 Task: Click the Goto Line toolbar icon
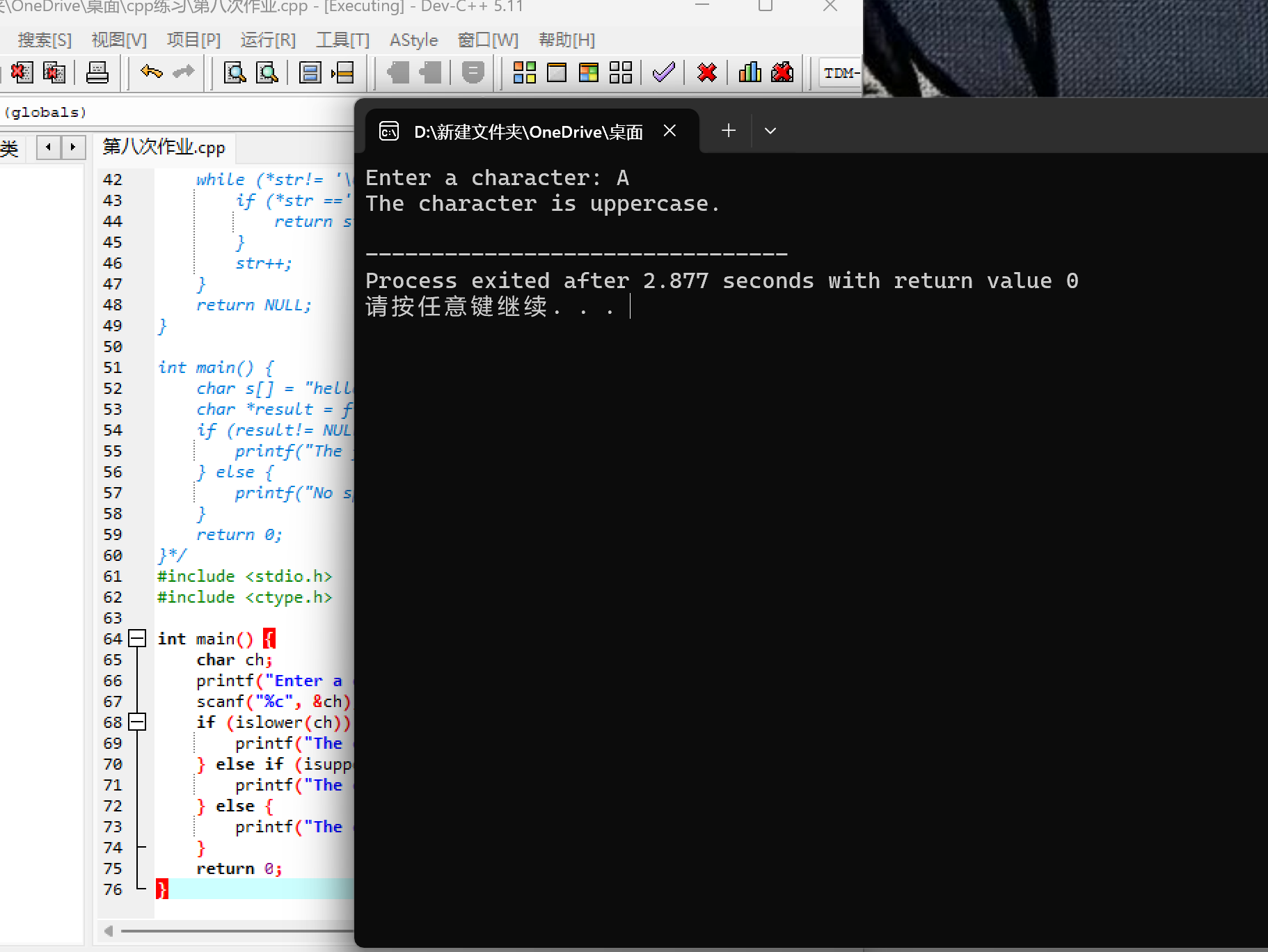tap(342, 72)
